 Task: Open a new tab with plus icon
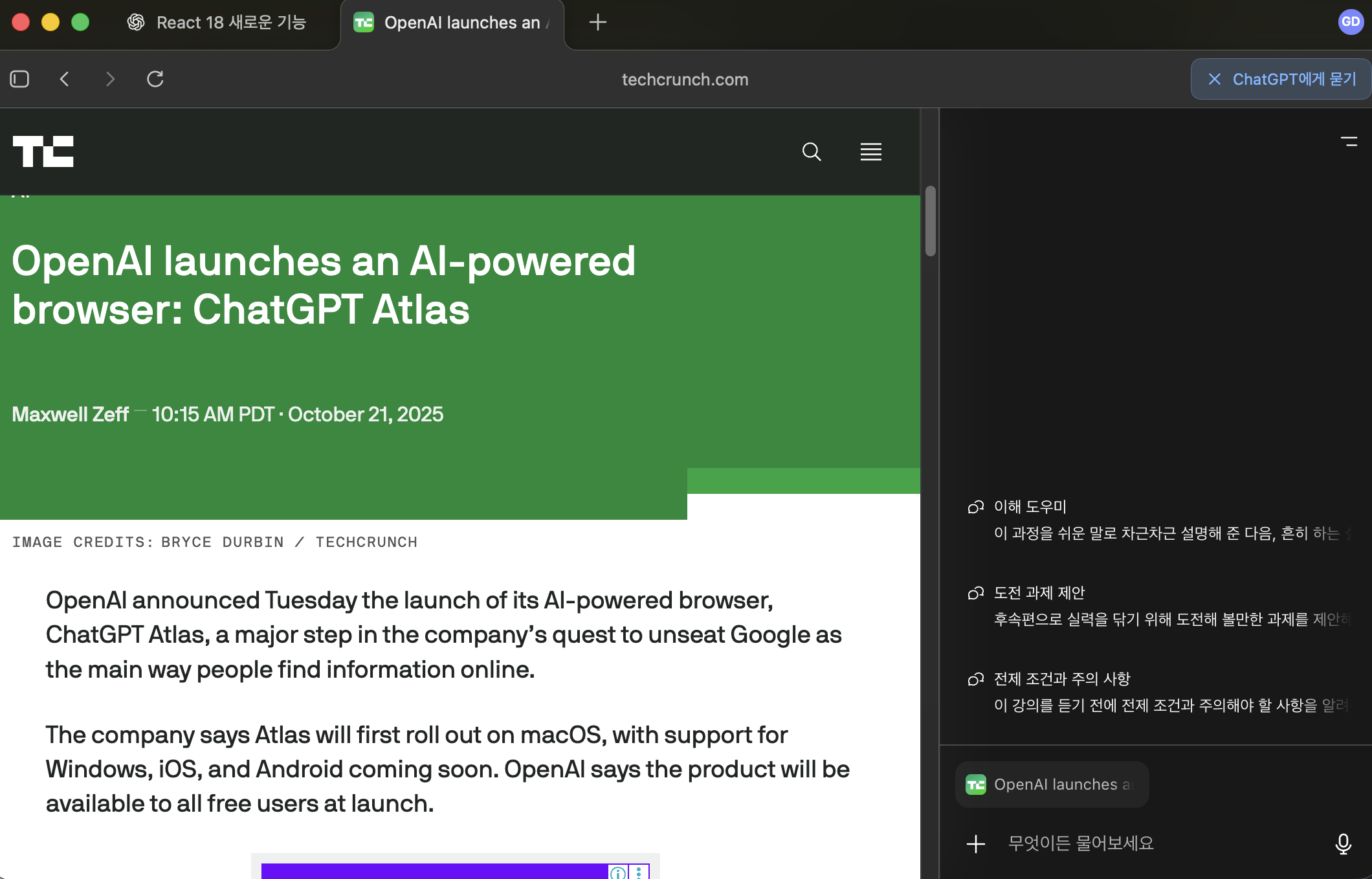point(598,23)
